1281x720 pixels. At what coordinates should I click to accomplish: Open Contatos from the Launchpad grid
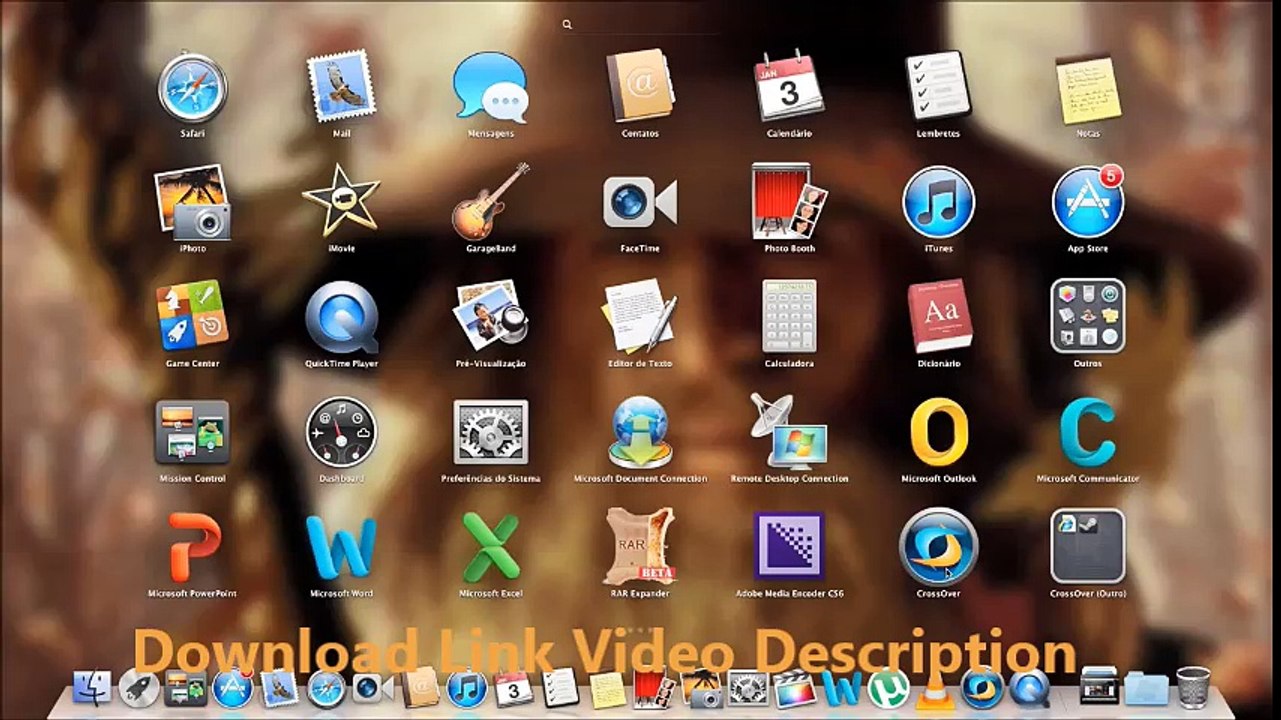640,87
